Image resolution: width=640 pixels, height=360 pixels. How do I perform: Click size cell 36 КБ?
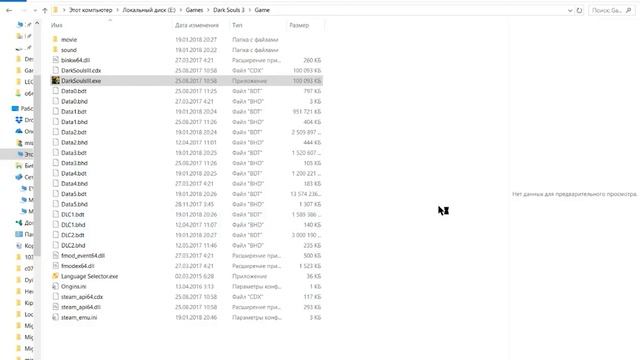click(314, 276)
